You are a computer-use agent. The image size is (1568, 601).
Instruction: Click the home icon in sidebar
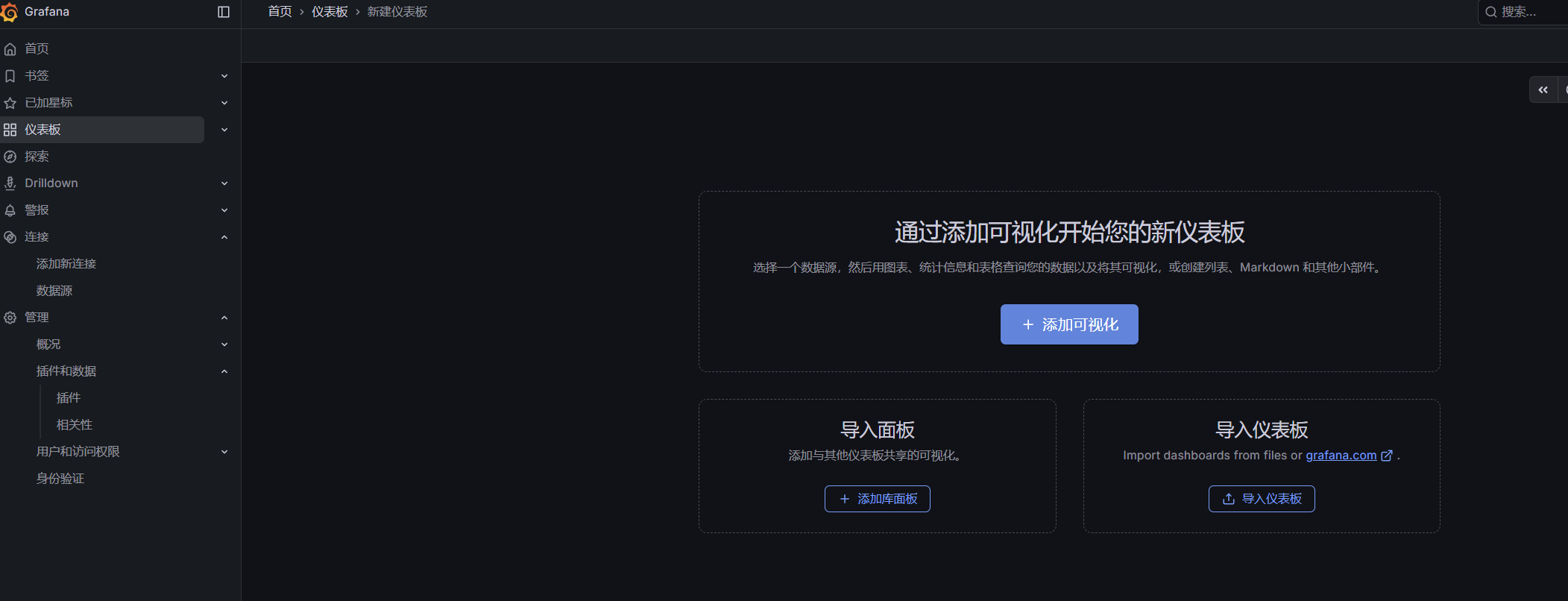click(10, 49)
